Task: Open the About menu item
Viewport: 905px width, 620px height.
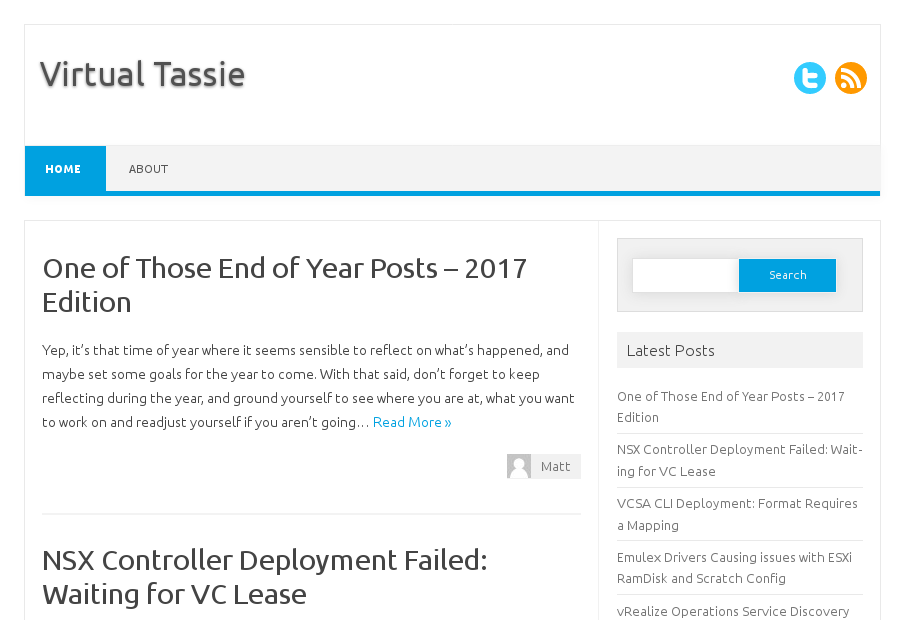Action: 148,169
